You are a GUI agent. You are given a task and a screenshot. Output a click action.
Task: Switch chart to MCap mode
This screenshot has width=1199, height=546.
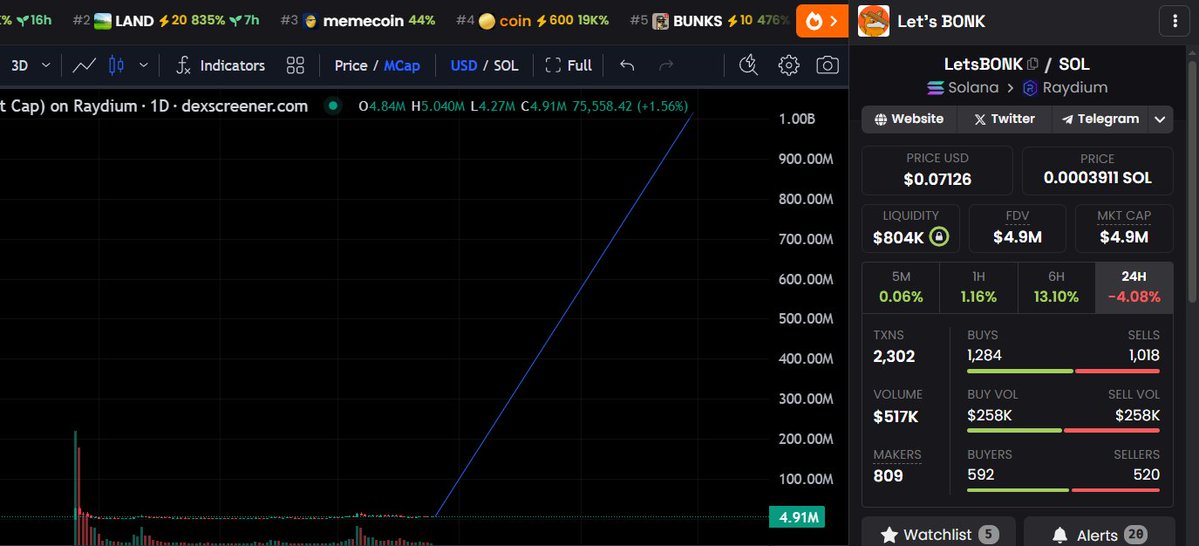[x=401, y=66]
